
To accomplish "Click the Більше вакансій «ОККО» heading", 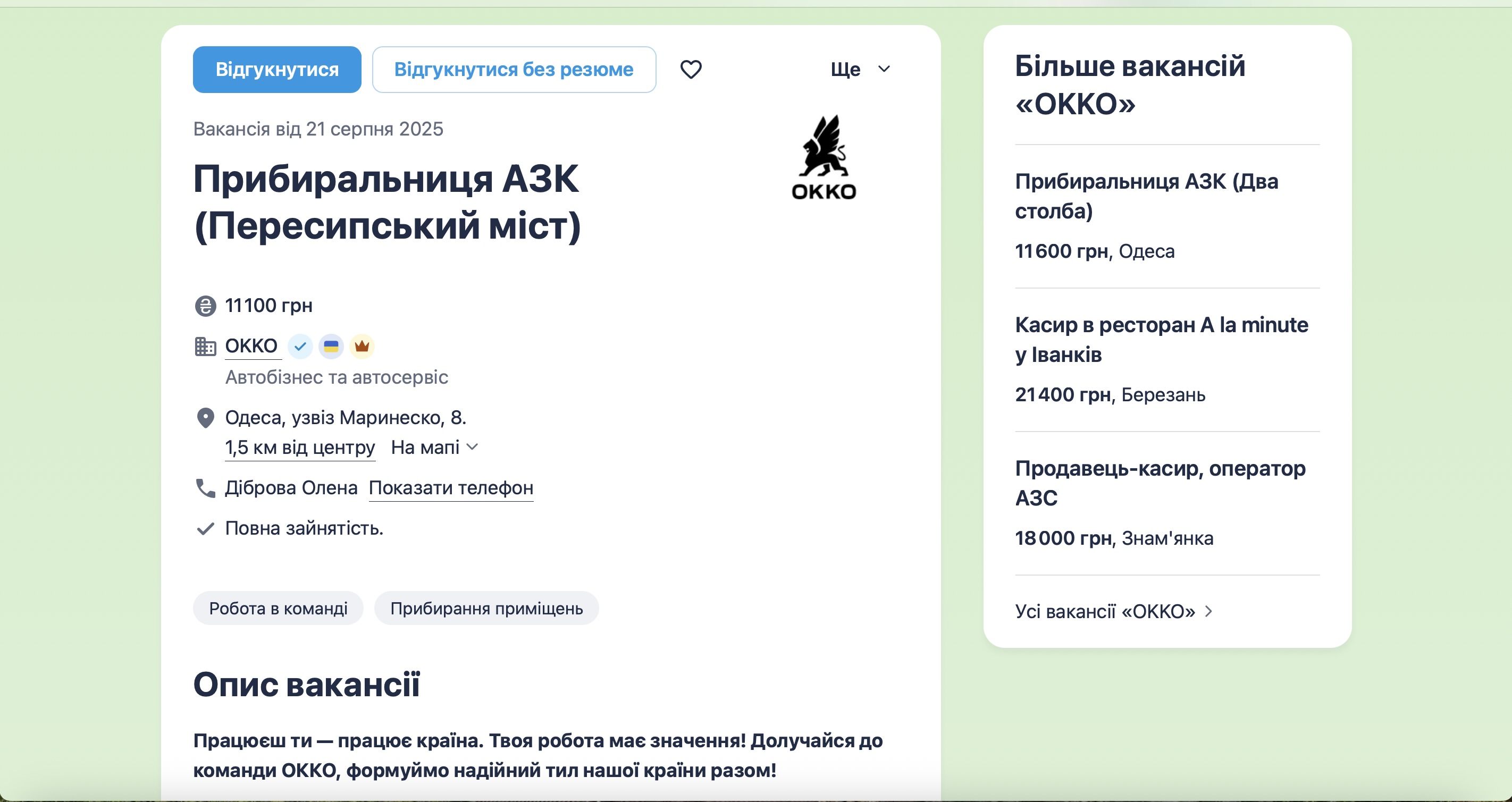I will click(1130, 85).
